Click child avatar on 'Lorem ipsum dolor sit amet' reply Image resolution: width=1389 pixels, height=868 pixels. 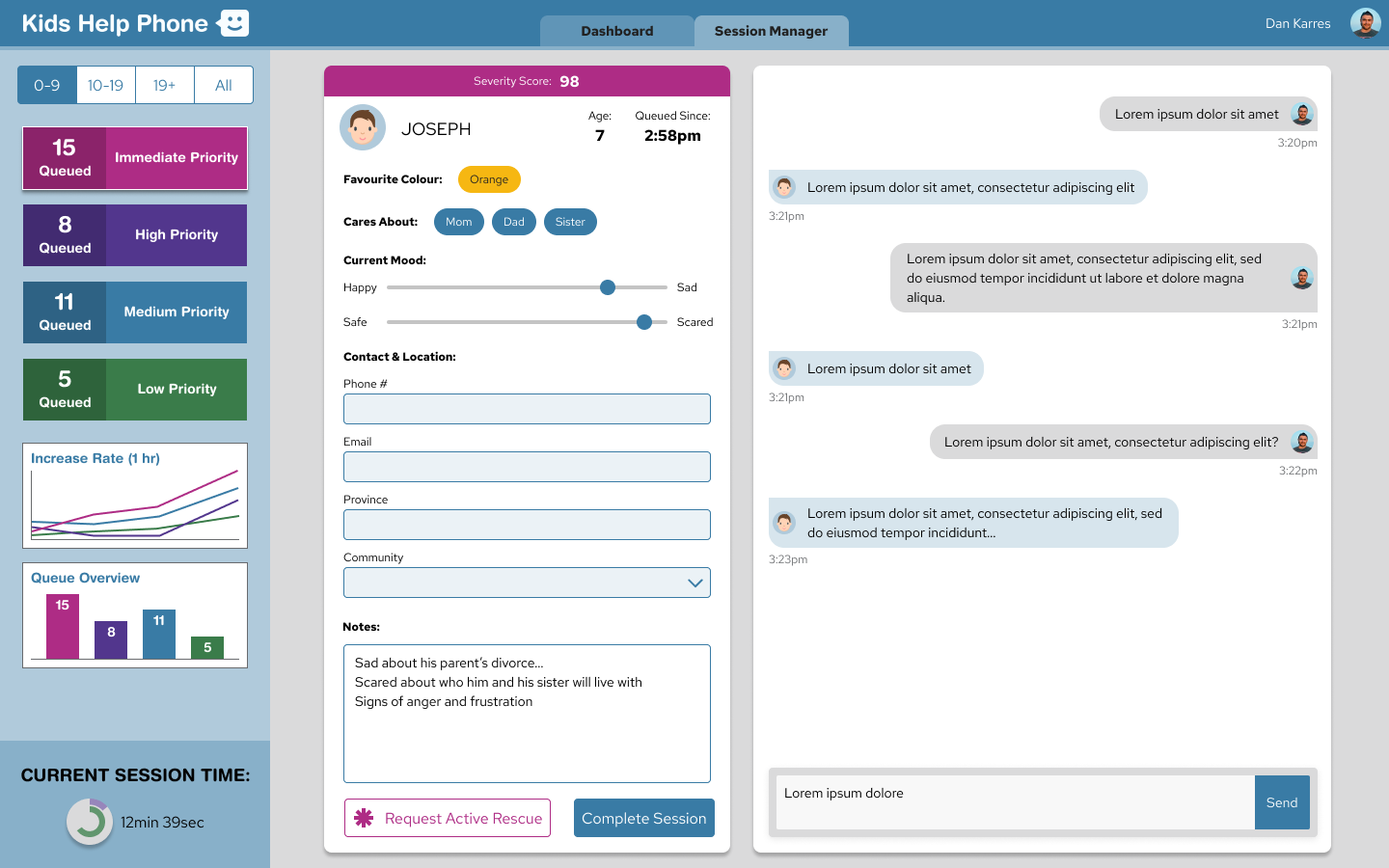point(784,368)
